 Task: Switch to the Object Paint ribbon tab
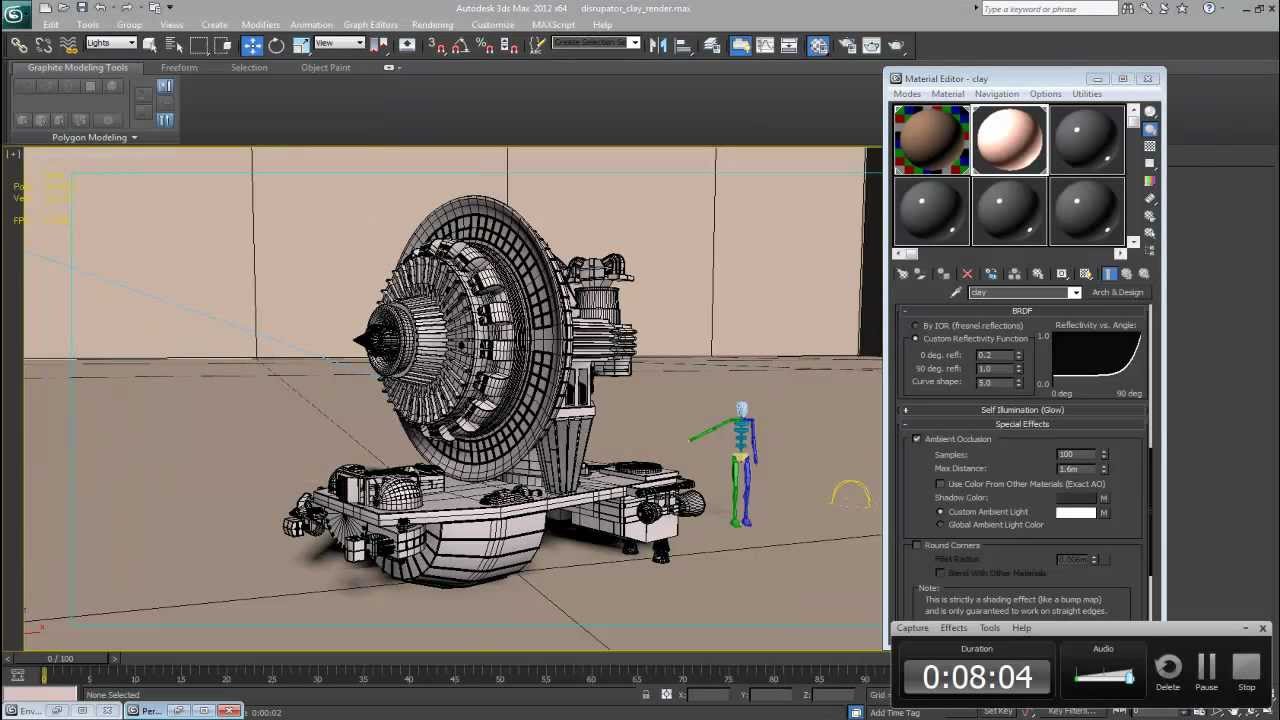(326, 68)
